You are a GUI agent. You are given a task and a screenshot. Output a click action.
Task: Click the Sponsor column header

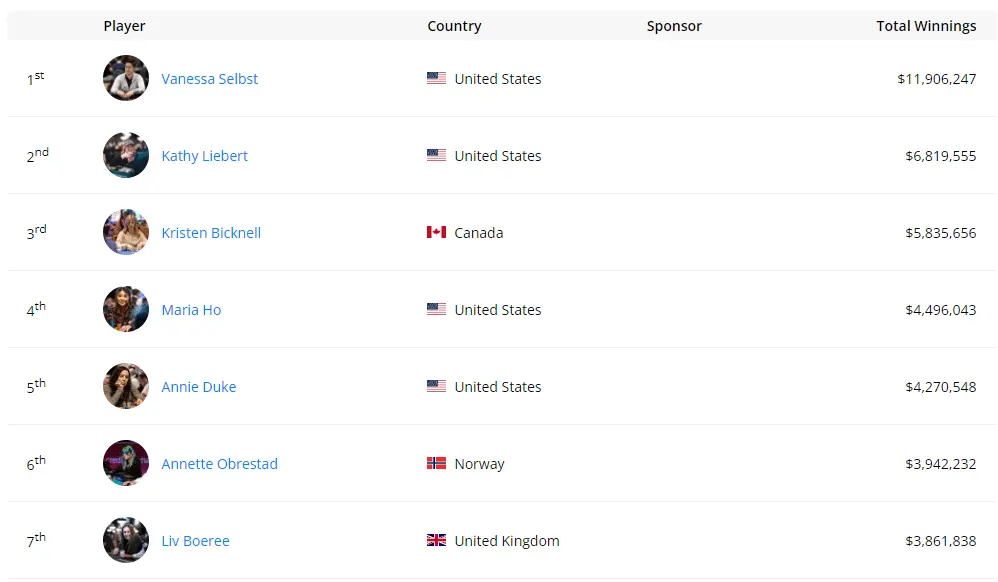(674, 26)
